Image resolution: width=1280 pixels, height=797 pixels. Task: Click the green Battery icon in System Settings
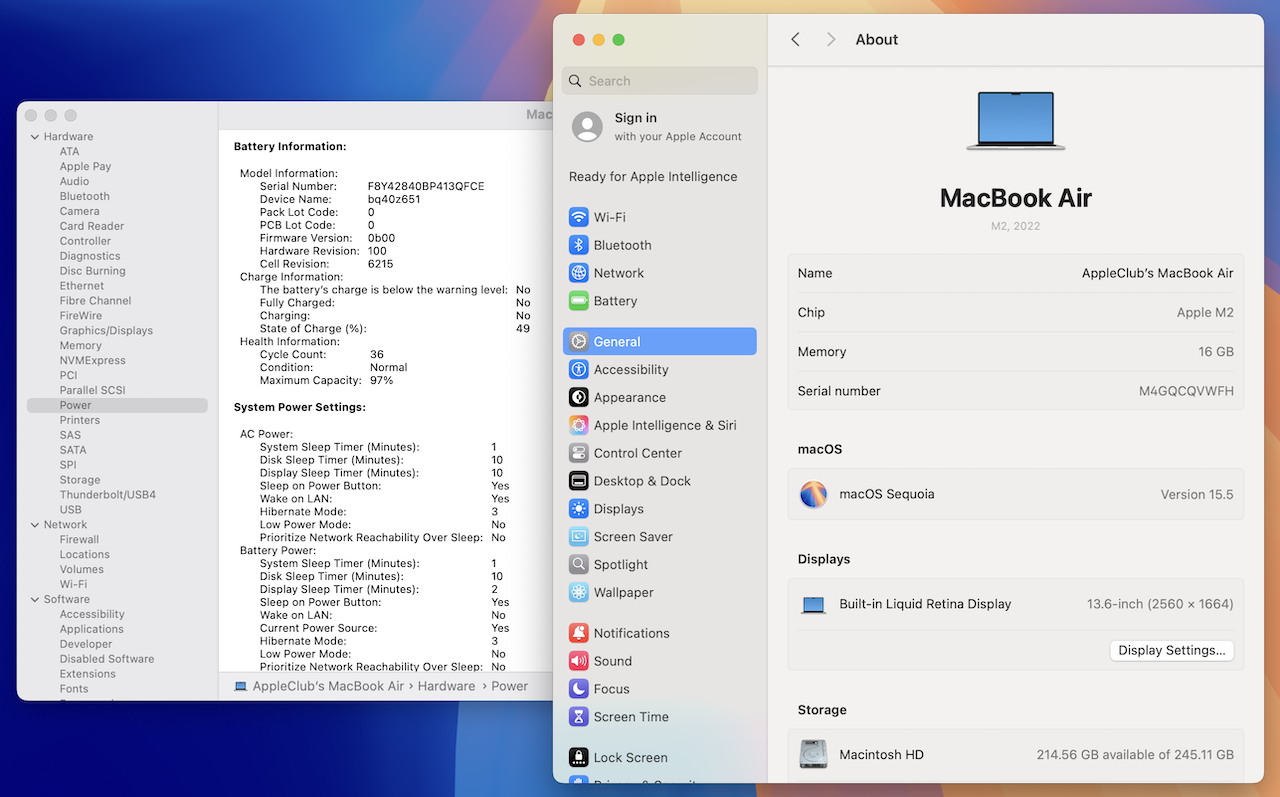[578, 301]
